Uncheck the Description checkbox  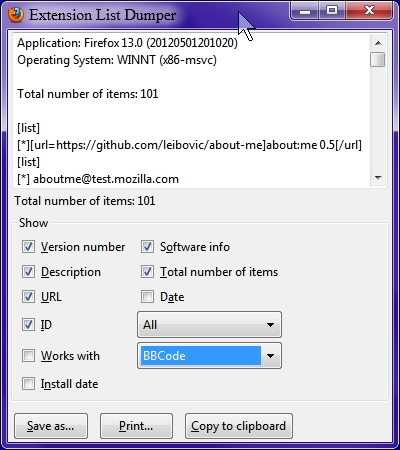coord(28,272)
